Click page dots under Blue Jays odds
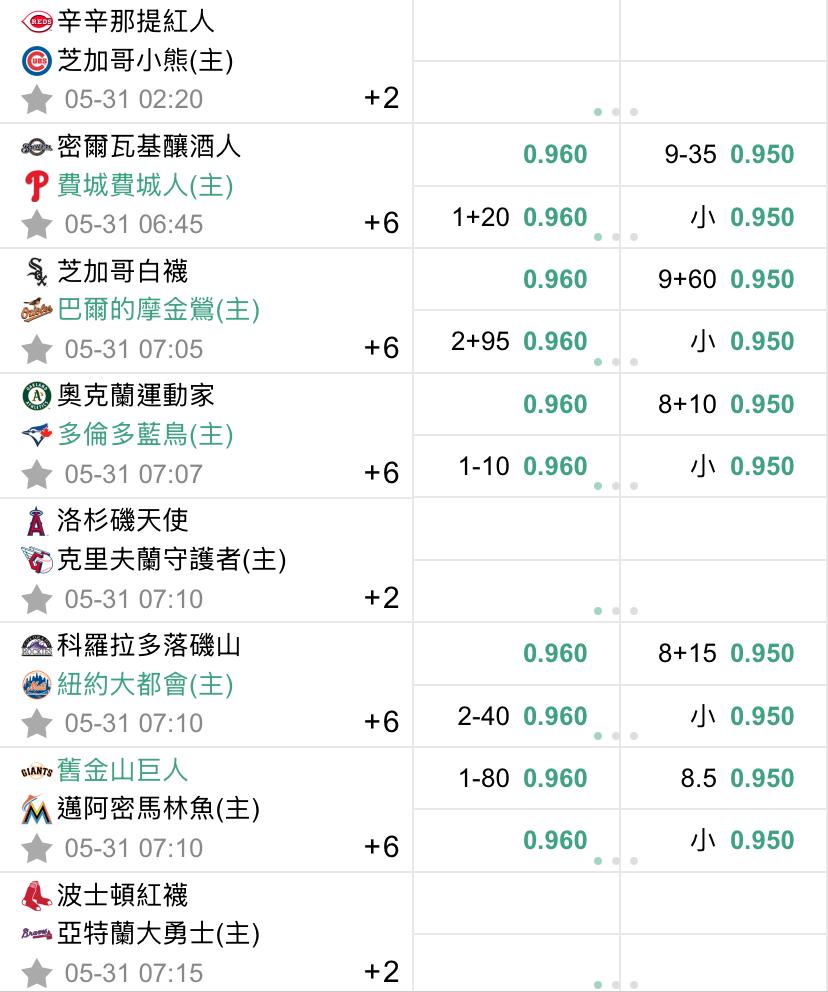Viewport: 828px width, 992px height. [615, 486]
